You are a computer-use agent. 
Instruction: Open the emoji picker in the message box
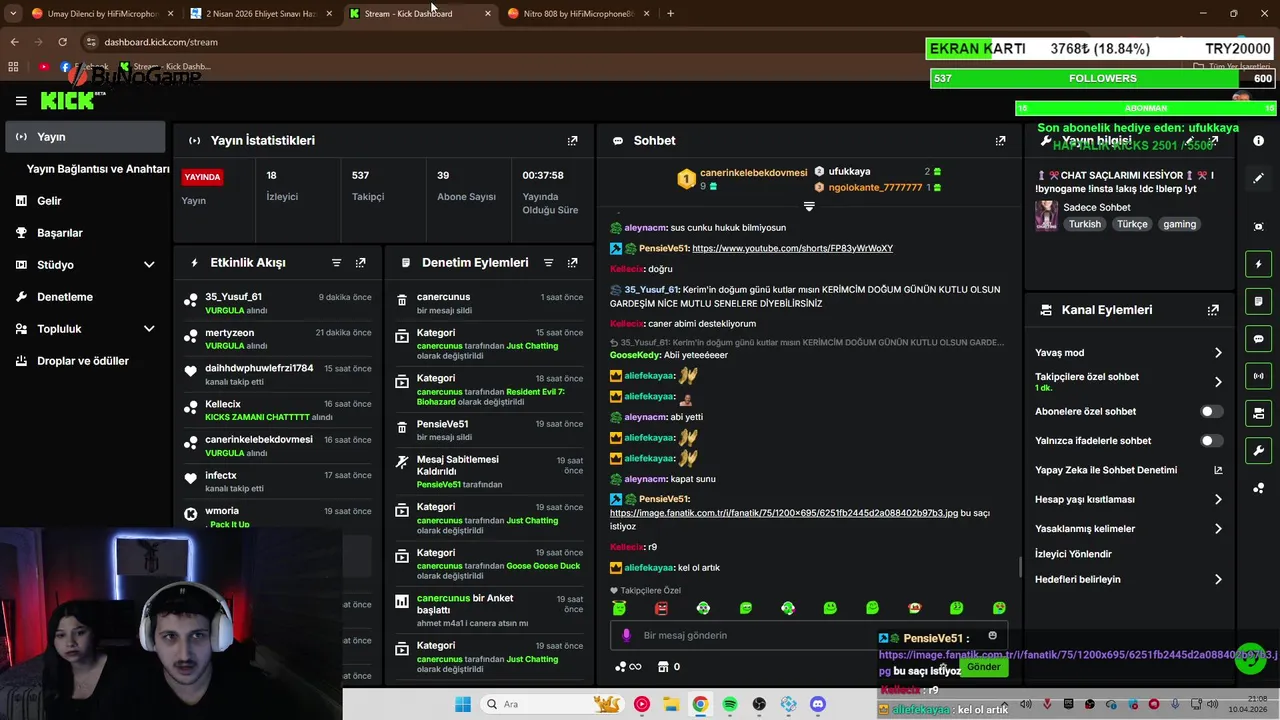(x=992, y=635)
